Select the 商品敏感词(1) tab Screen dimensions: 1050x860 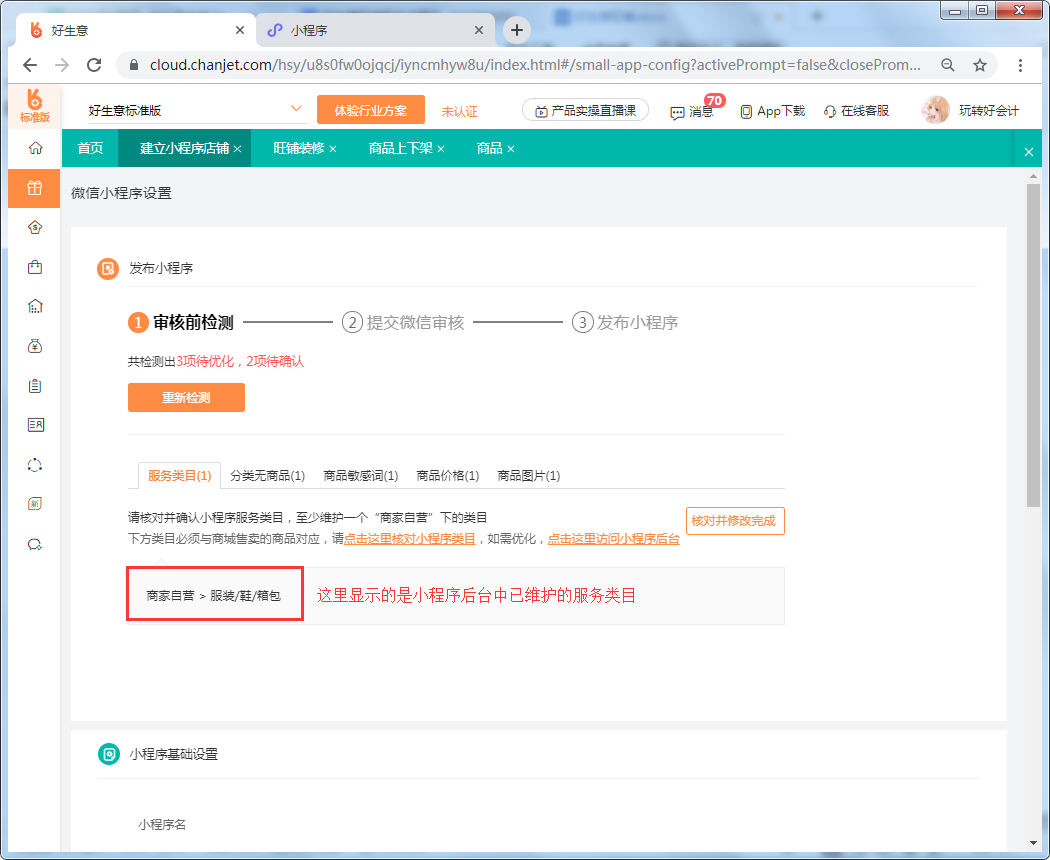click(360, 476)
